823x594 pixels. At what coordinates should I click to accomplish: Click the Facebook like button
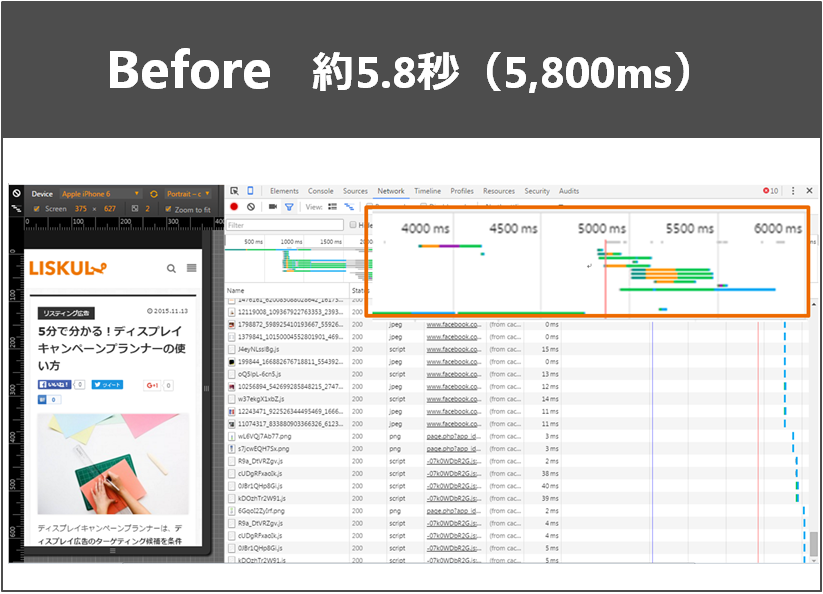[x=55, y=385]
